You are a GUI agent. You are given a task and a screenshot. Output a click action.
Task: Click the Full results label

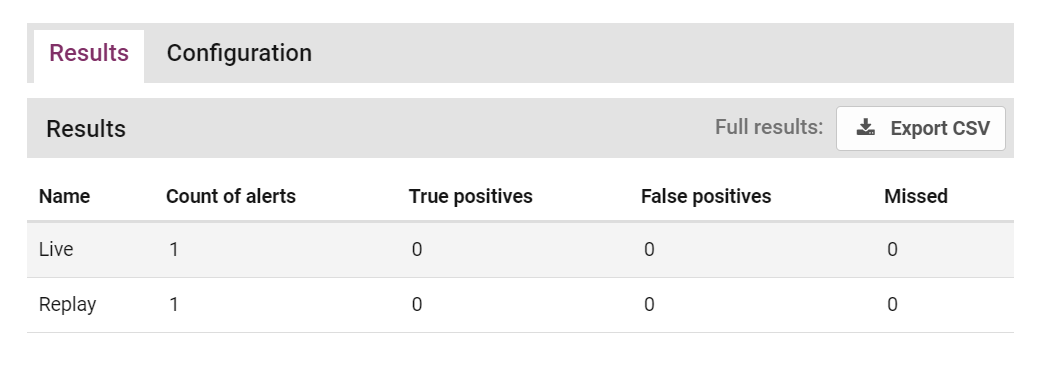(769, 128)
